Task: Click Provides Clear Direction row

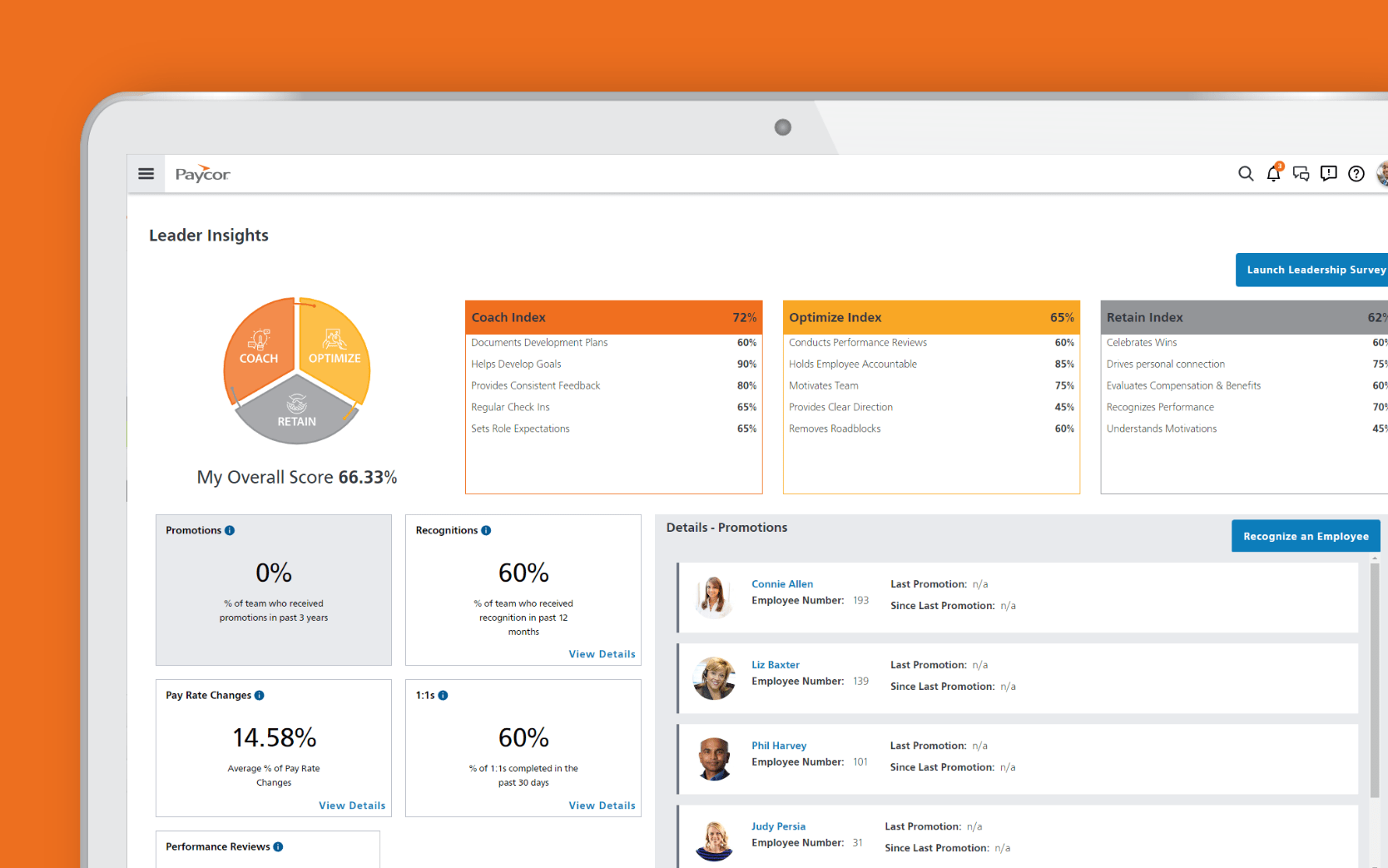Action: (931, 408)
